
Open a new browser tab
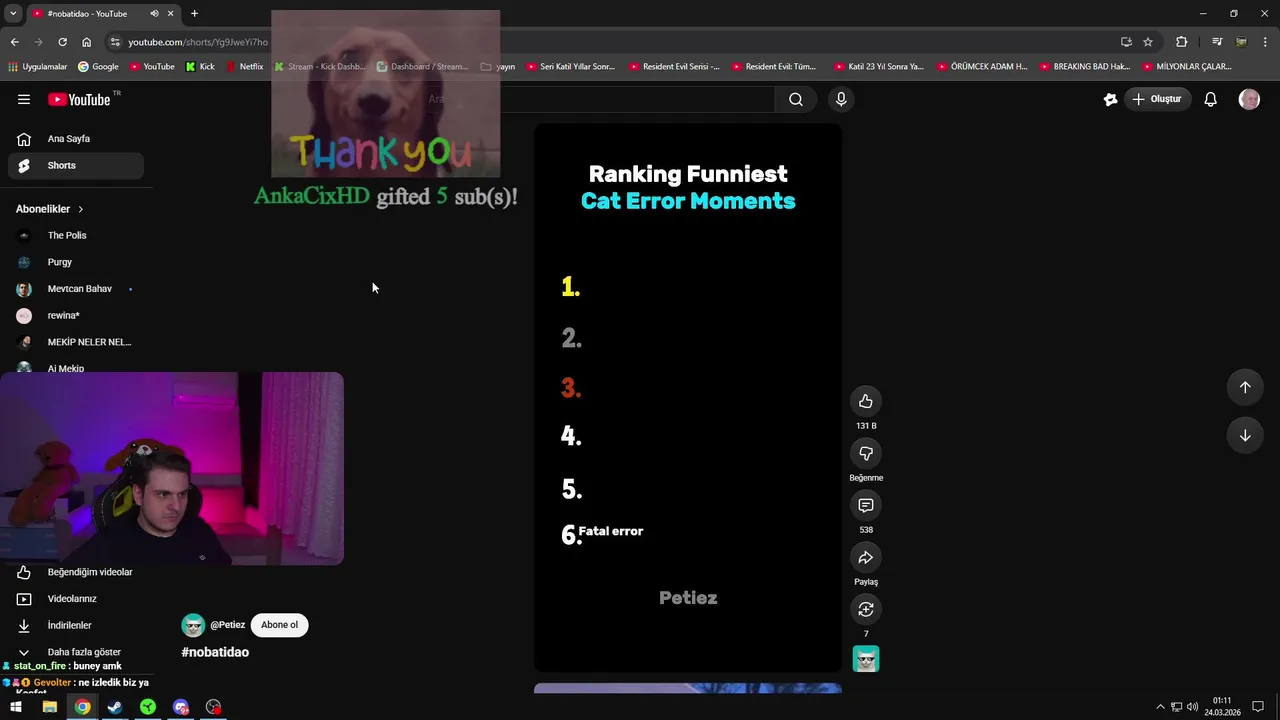[194, 14]
